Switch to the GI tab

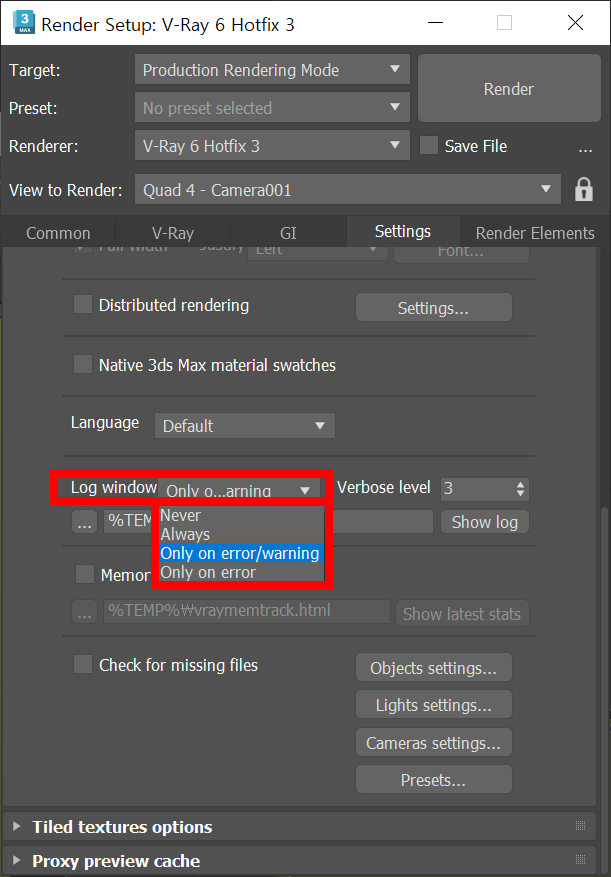(x=288, y=233)
